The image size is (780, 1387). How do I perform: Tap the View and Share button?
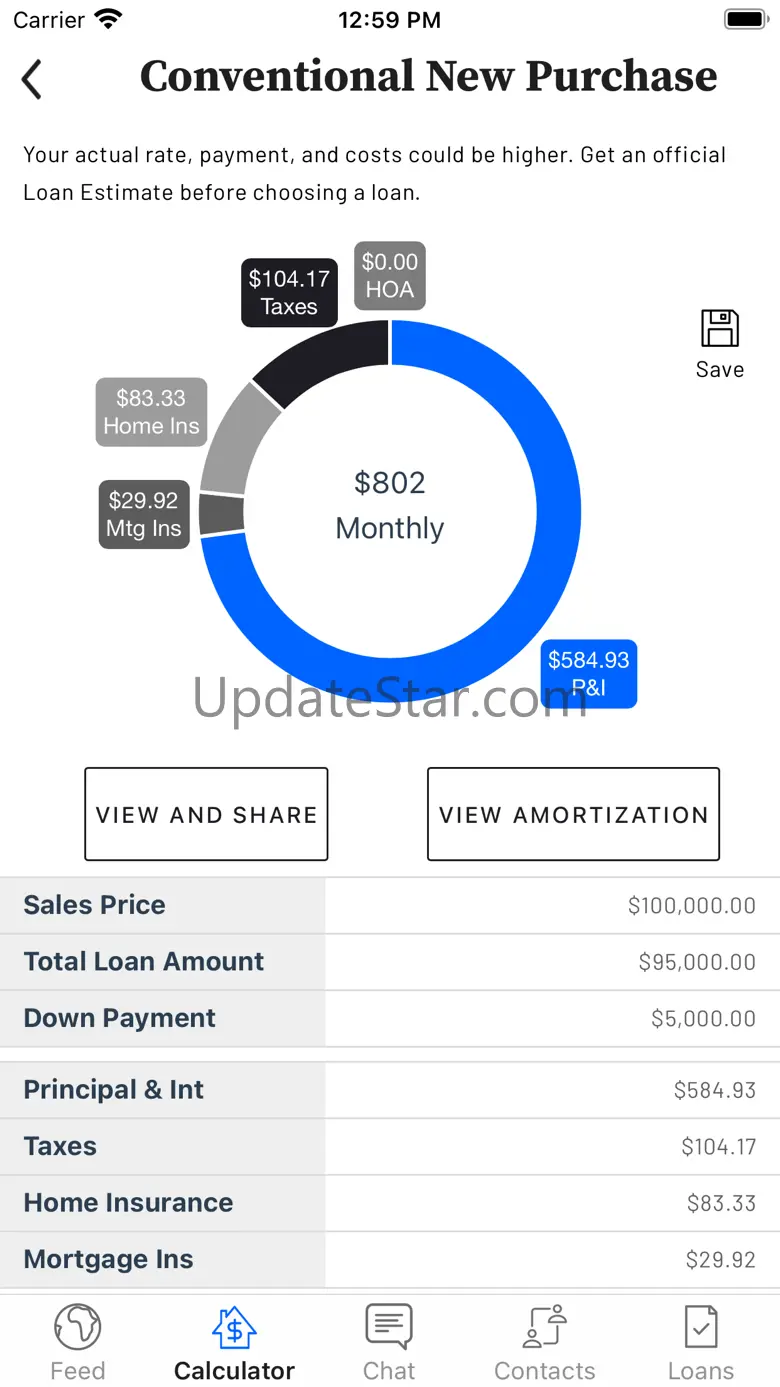click(x=206, y=814)
